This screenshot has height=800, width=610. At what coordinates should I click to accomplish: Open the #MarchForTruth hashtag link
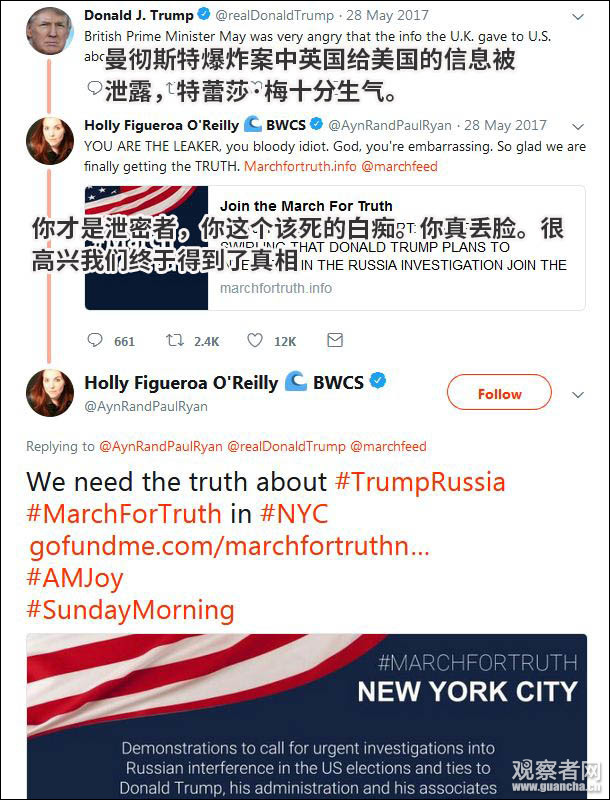(x=124, y=514)
